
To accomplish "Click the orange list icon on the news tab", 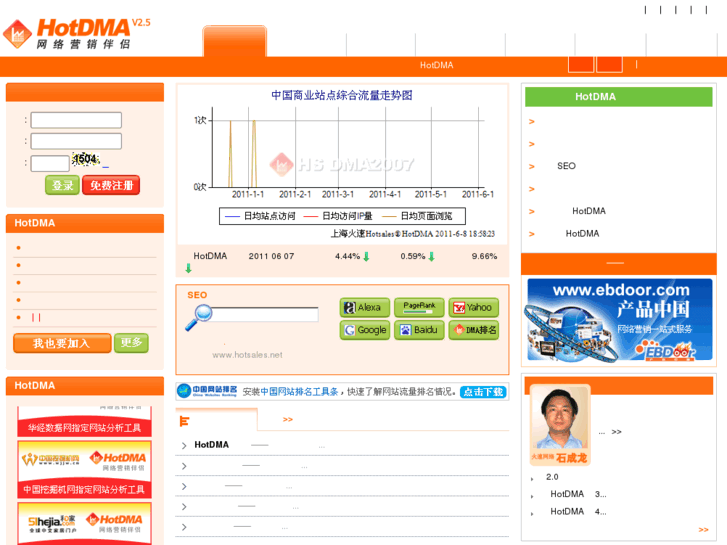I will (x=184, y=421).
